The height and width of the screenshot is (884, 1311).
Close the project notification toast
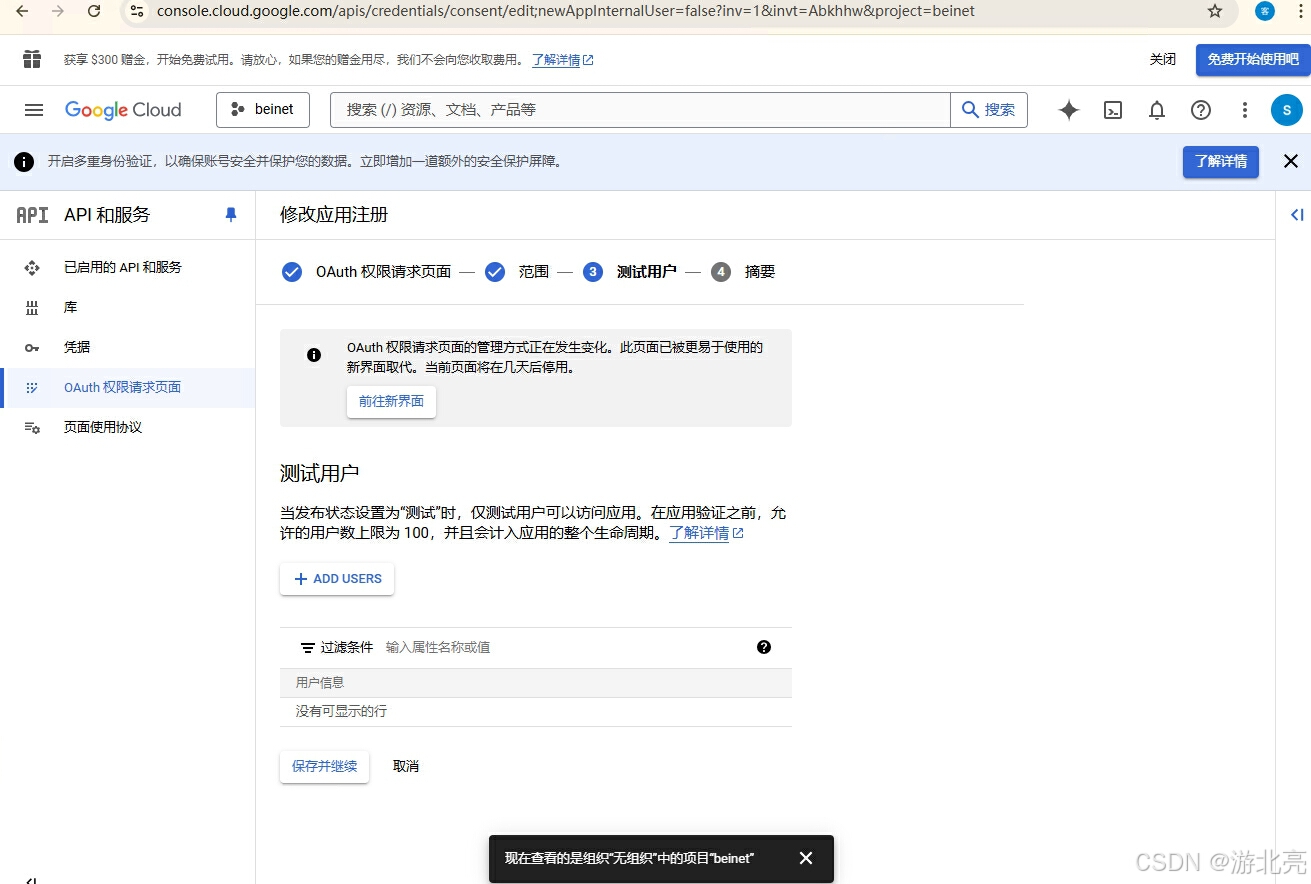[806, 858]
